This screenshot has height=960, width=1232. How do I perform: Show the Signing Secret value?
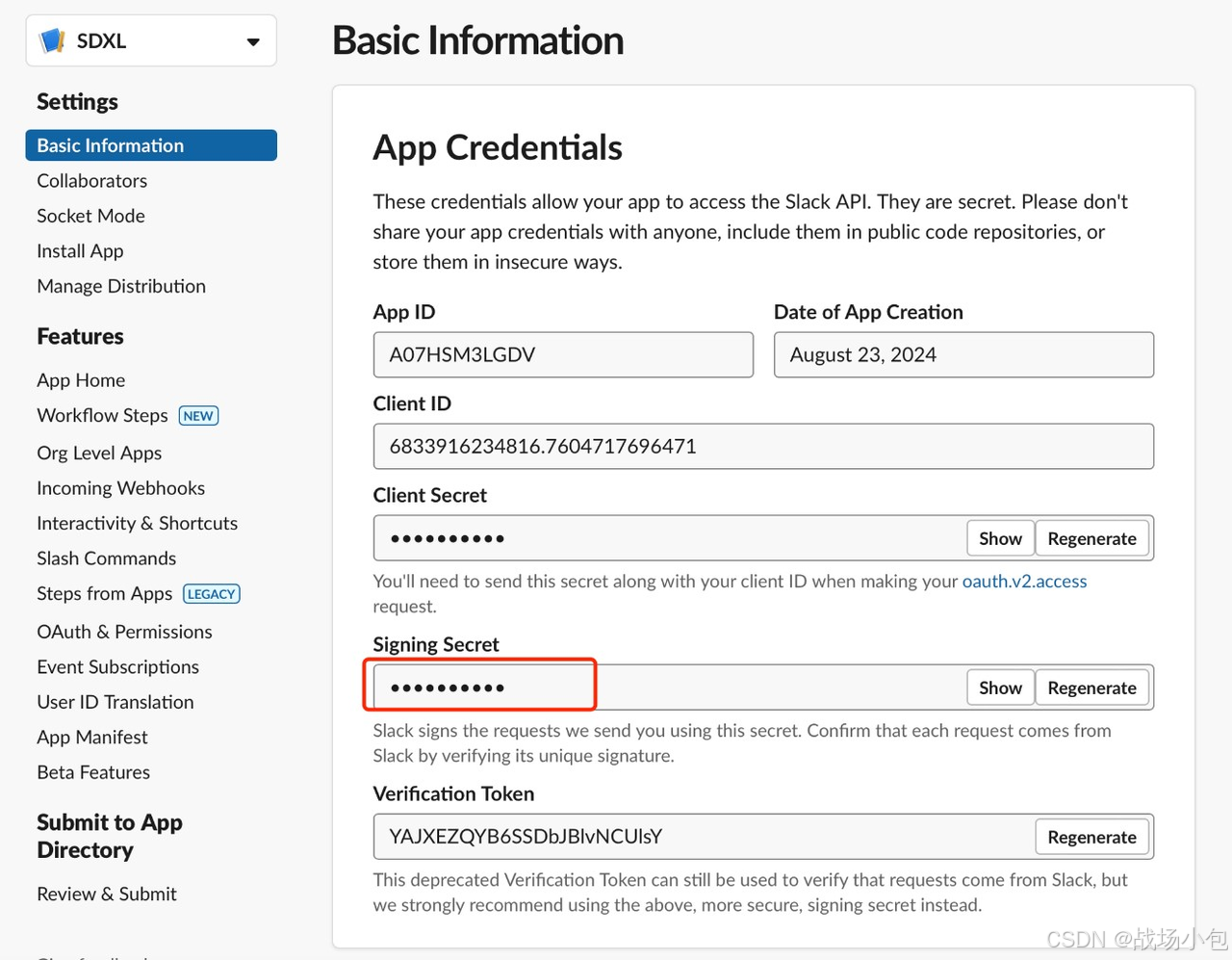[1001, 688]
